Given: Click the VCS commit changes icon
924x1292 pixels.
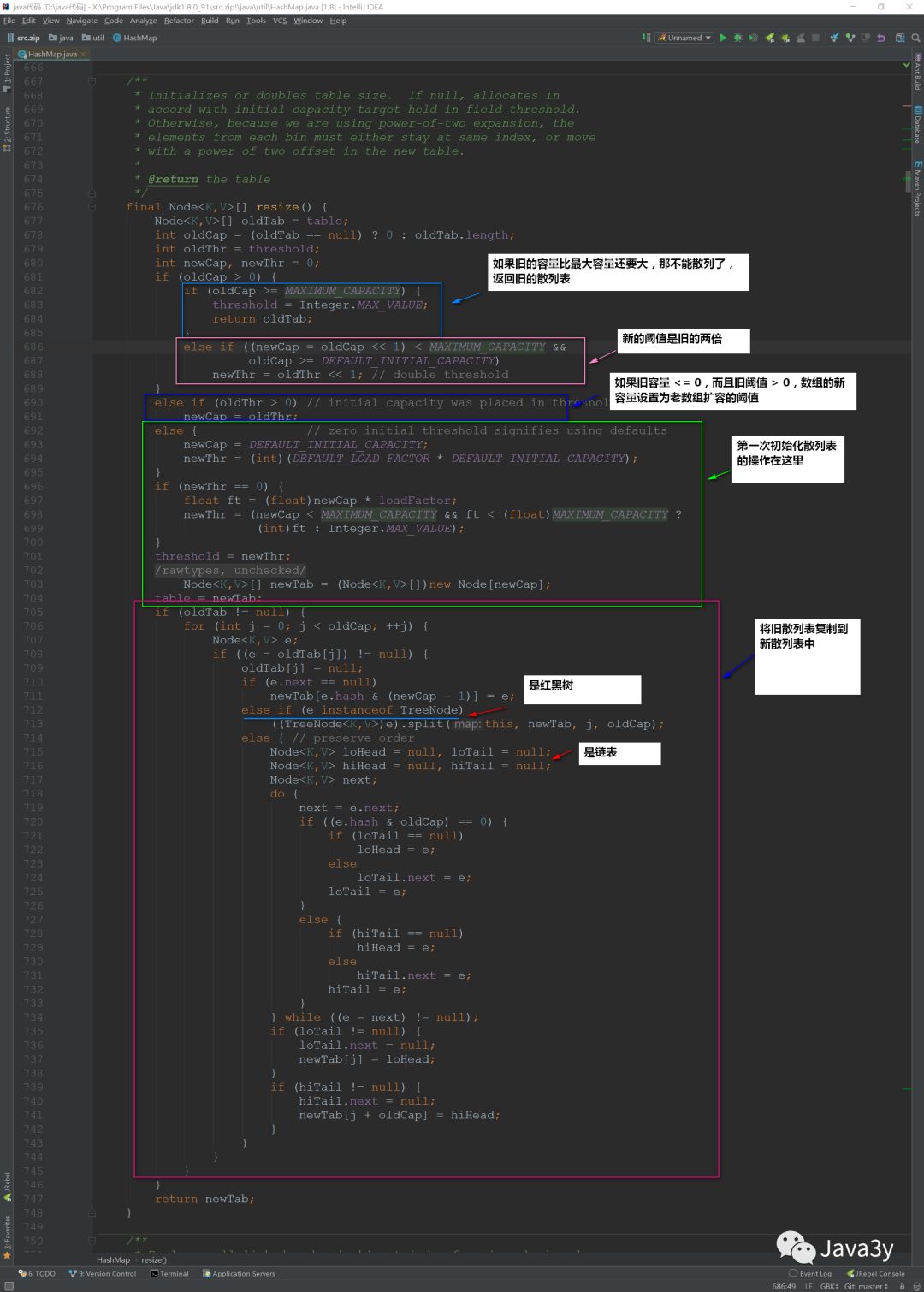Looking at the screenshot, I should (850, 38).
